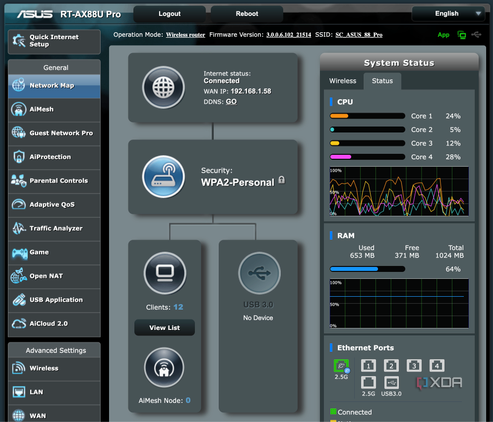Click the RAM usage history graph

[x=399, y=304]
